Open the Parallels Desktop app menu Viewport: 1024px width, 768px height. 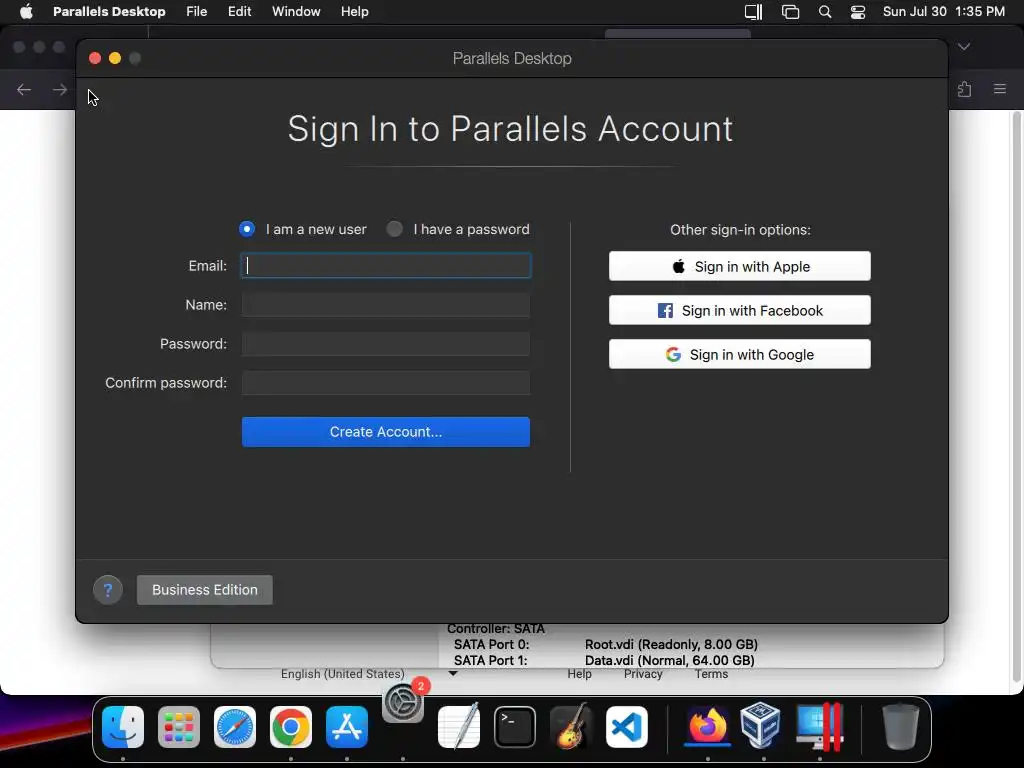(109, 12)
